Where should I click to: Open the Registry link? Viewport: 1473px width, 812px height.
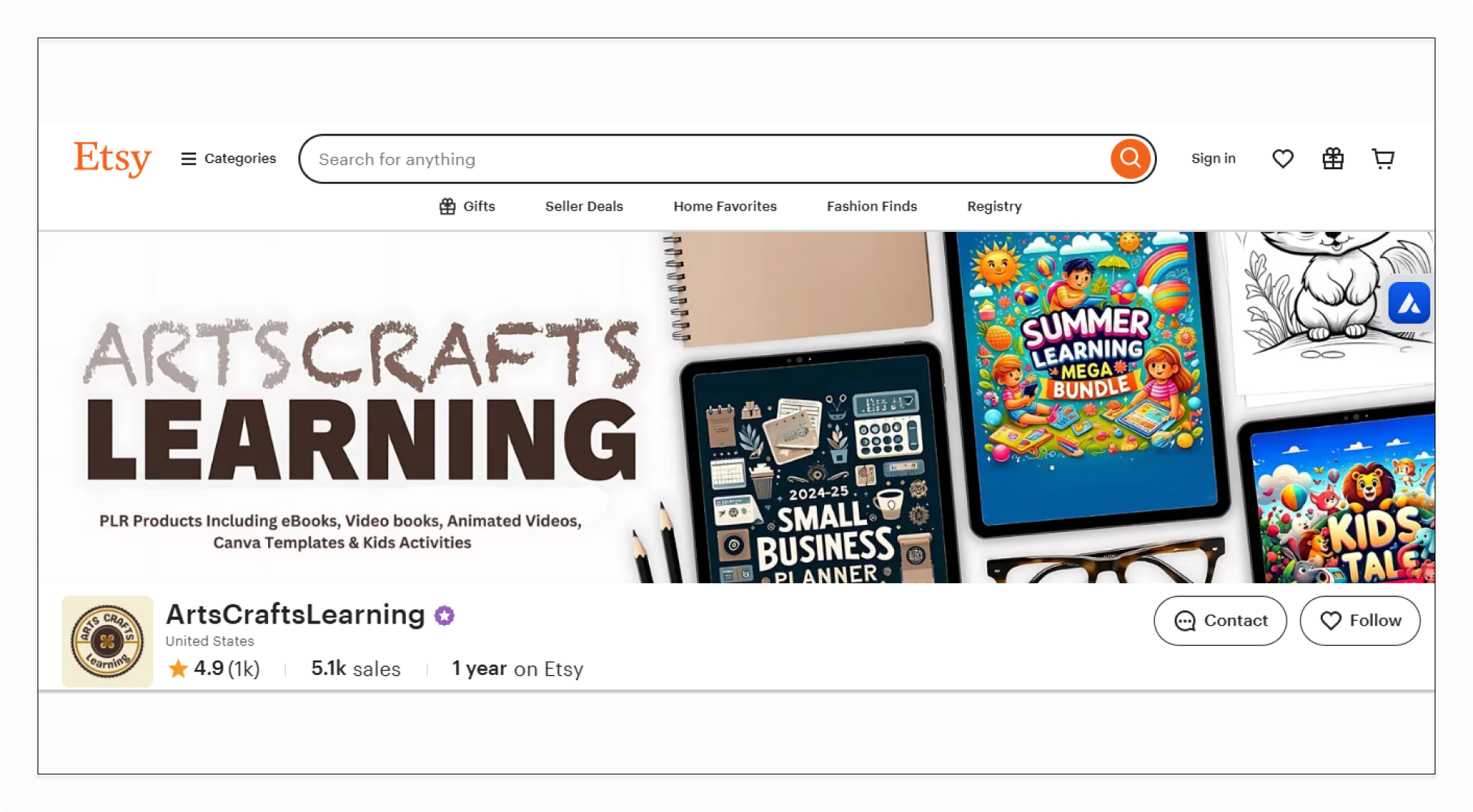[994, 206]
